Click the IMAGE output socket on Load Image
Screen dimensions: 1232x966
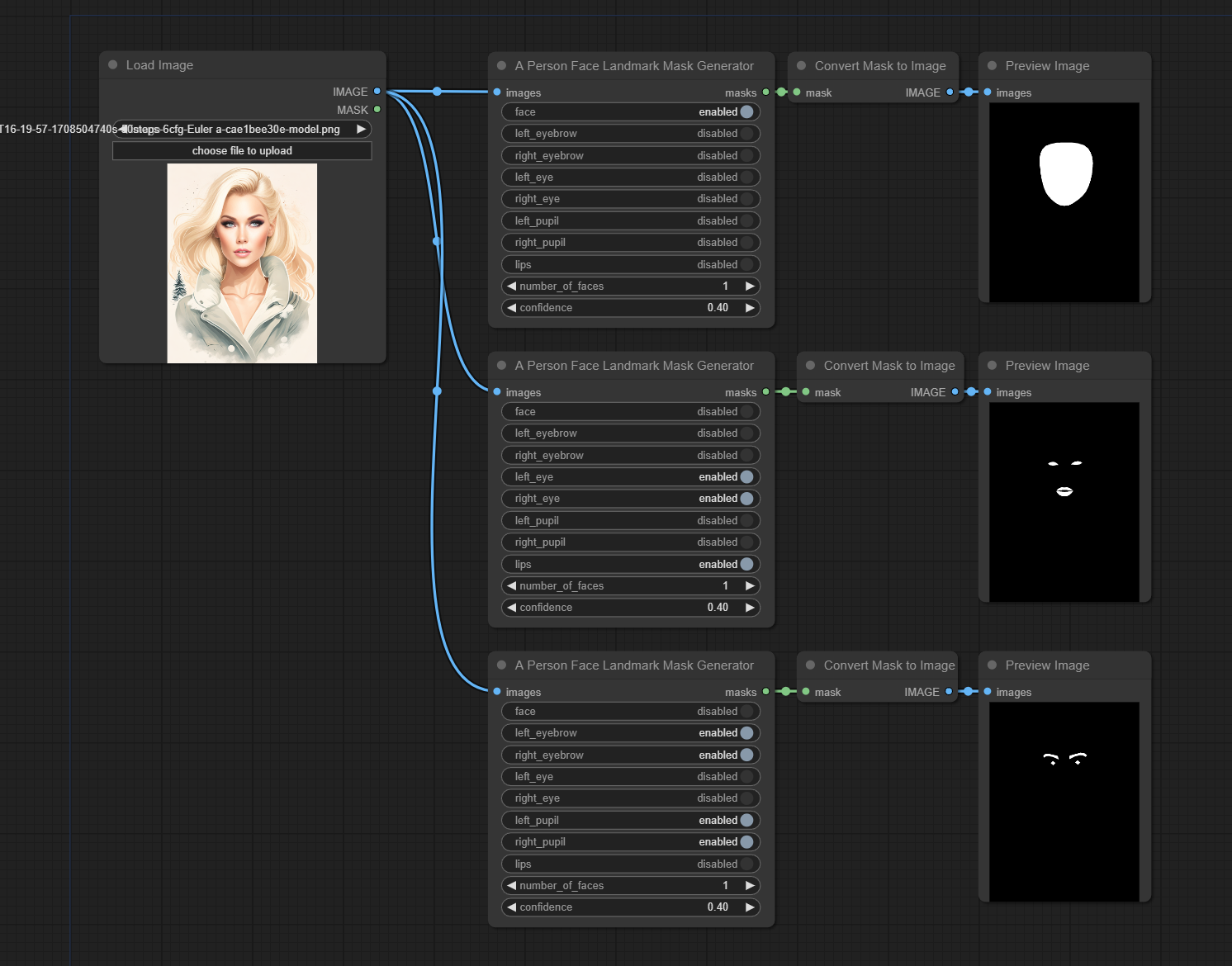pos(377,92)
